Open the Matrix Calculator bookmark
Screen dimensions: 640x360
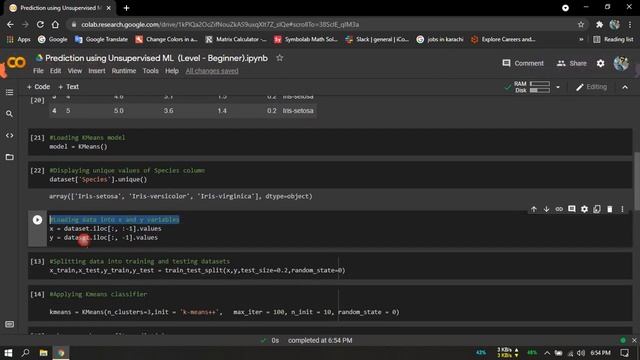click(236, 40)
